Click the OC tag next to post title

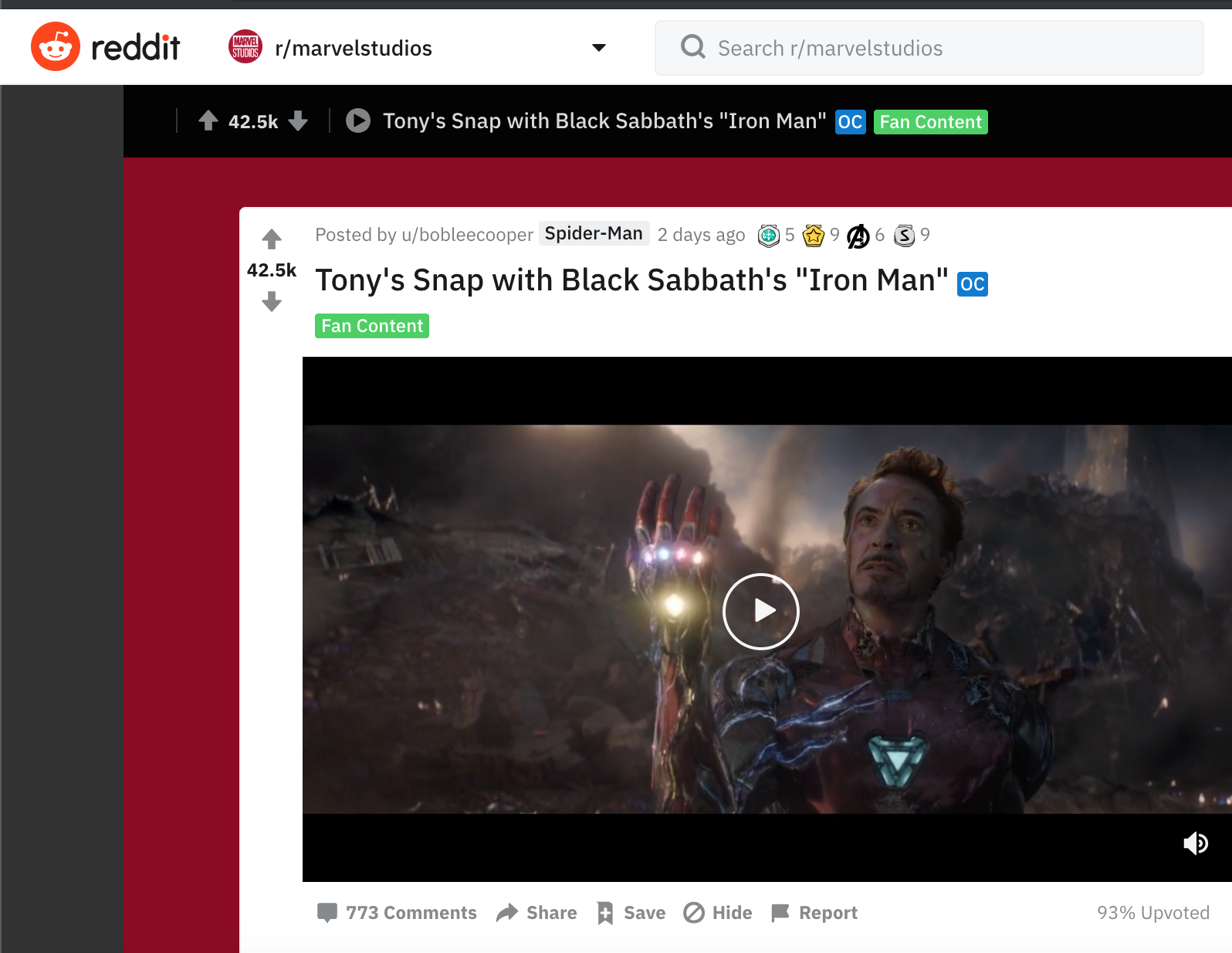click(973, 284)
